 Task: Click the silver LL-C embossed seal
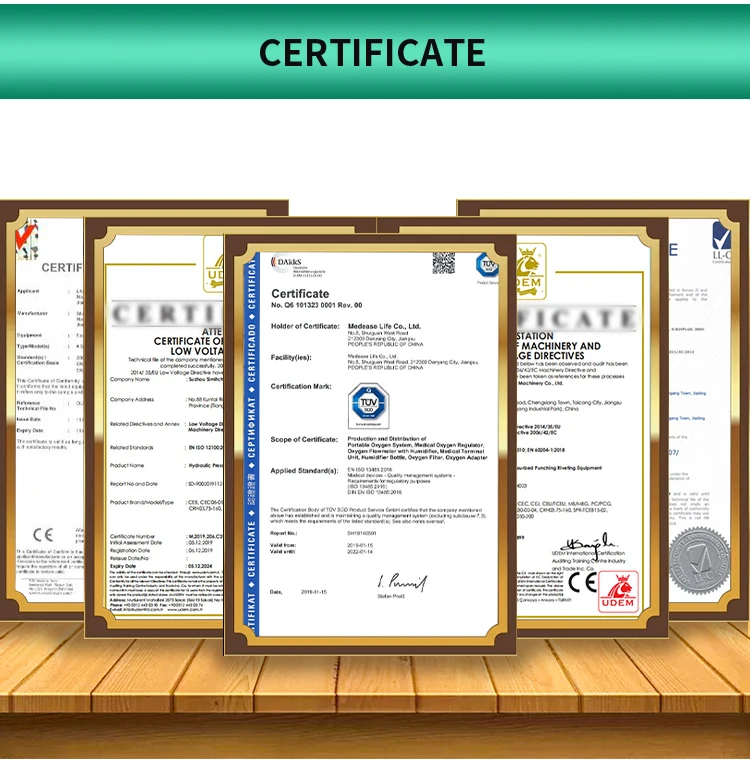pyautogui.click(x=699, y=561)
